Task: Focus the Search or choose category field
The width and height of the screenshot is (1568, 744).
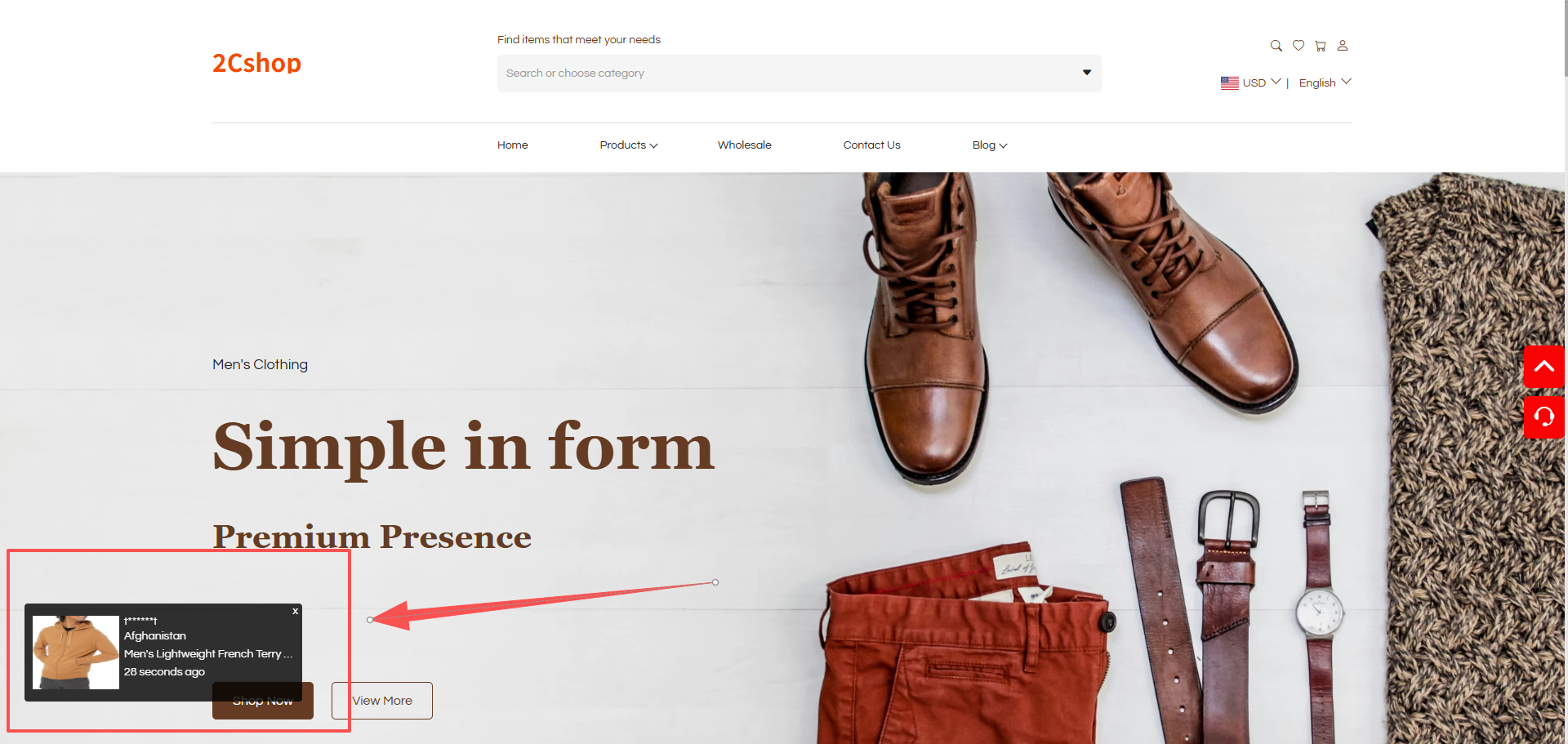Action: point(799,74)
